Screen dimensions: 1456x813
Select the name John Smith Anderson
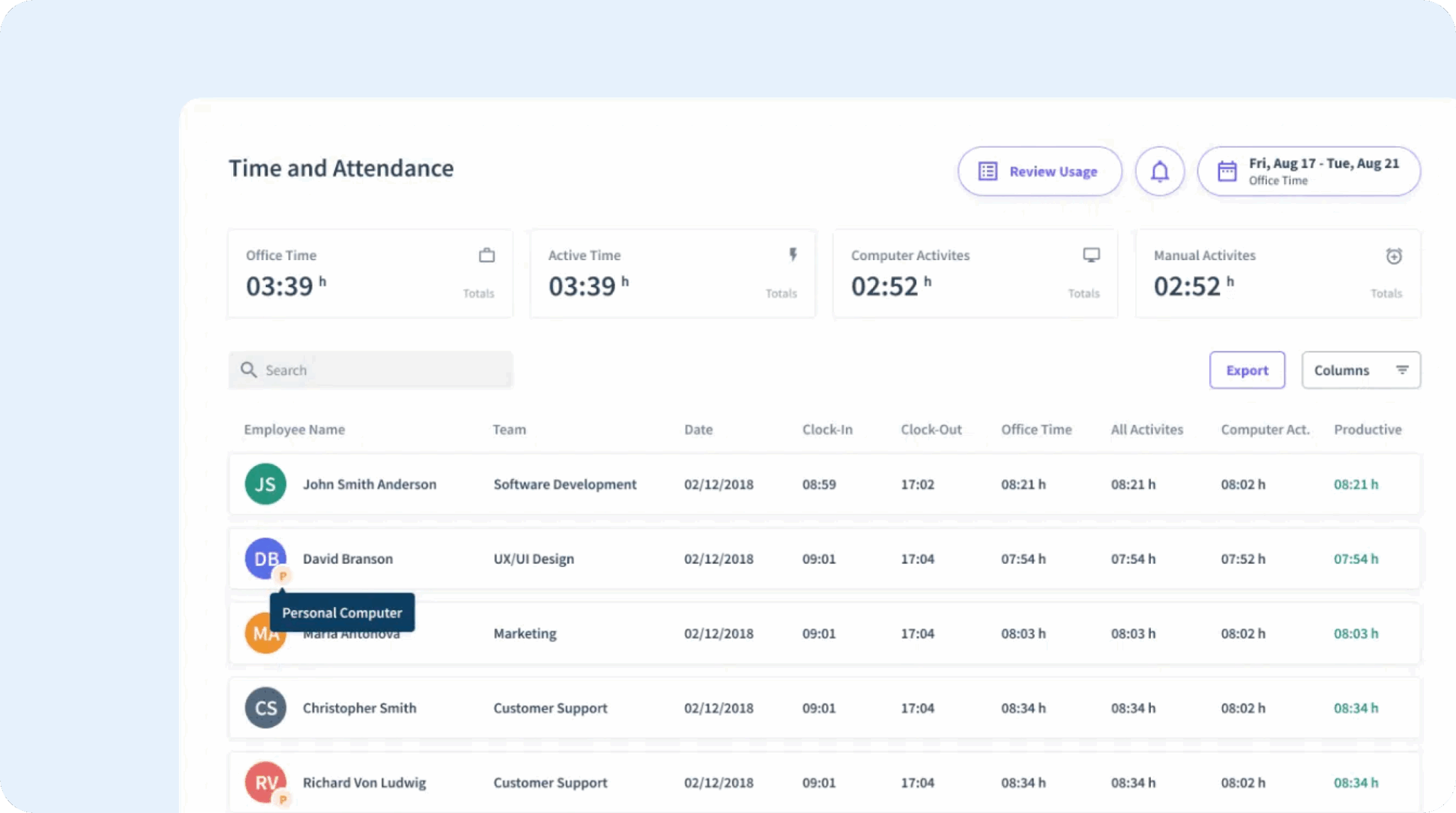(x=370, y=484)
